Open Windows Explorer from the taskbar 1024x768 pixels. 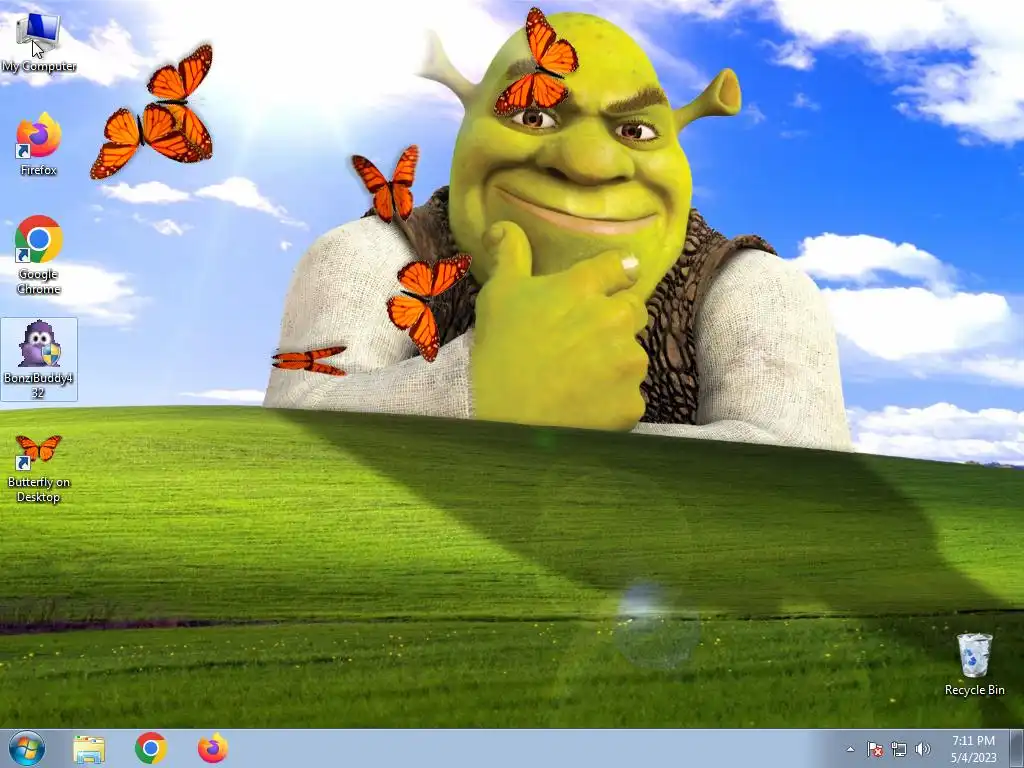point(89,749)
